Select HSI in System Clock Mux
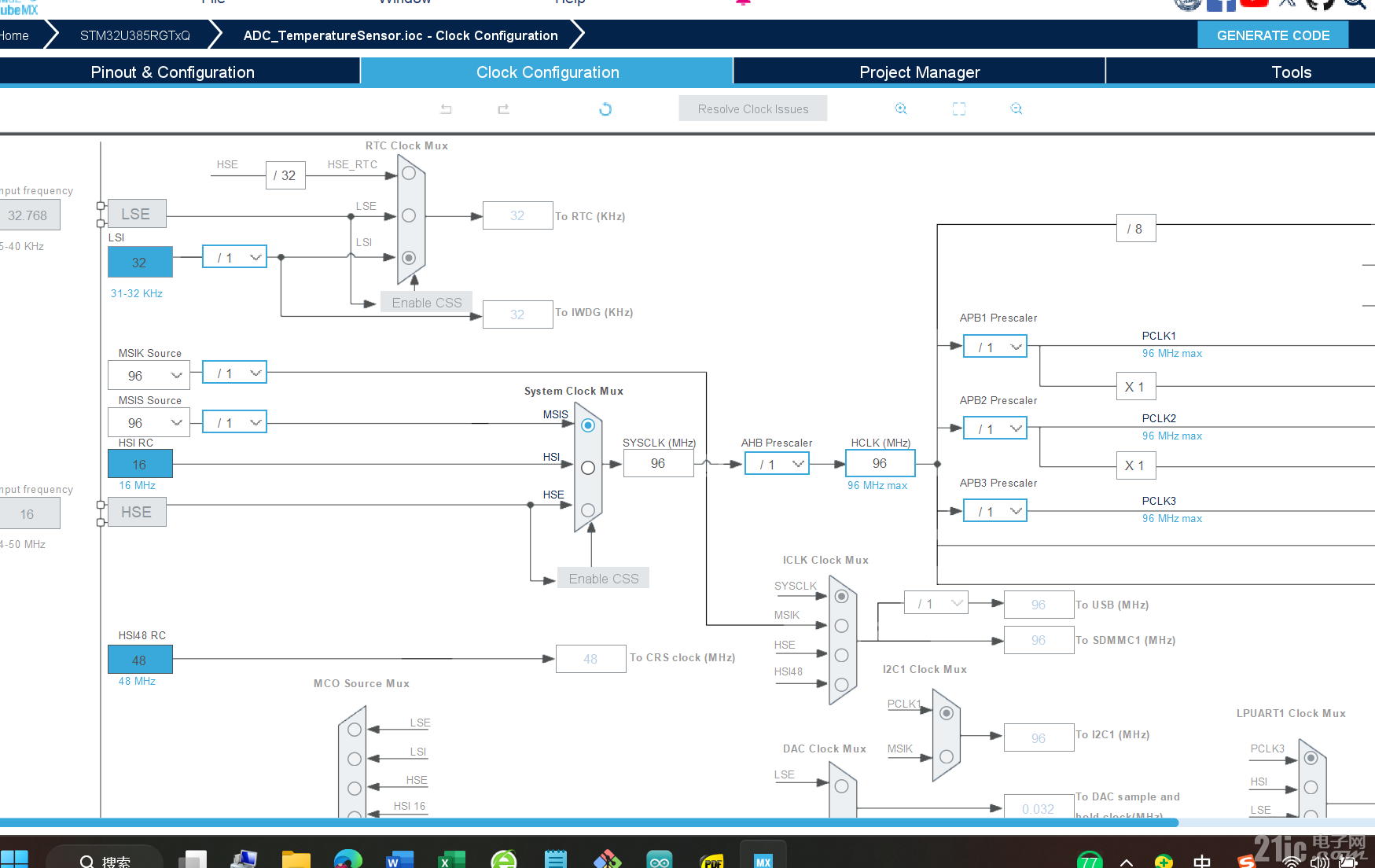The width and height of the screenshot is (1375, 868). point(588,468)
